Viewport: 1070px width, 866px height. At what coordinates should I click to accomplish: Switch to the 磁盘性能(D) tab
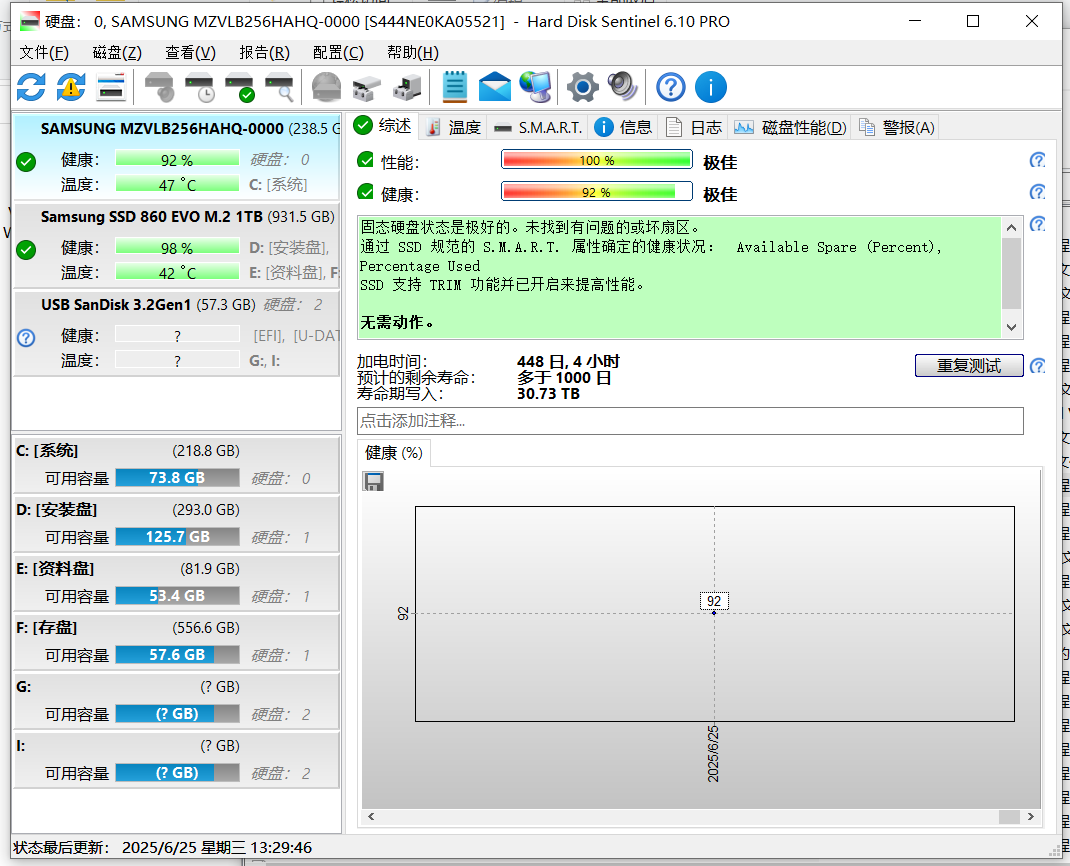tap(790, 128)
